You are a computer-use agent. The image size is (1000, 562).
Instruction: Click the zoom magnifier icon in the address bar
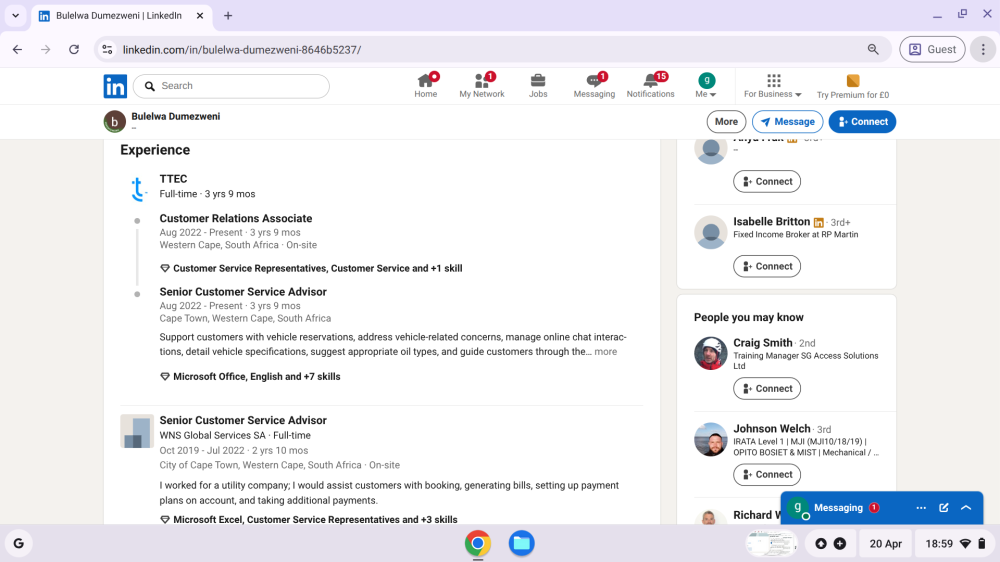(873, 49)
